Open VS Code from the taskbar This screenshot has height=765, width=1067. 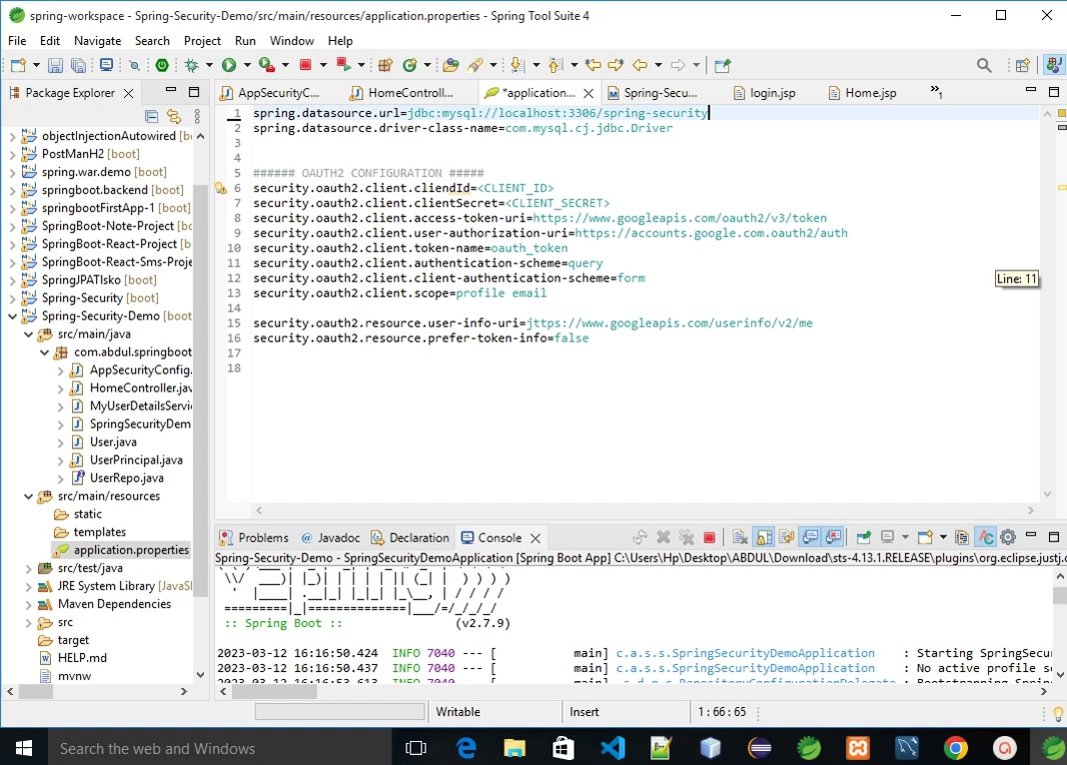612,749
